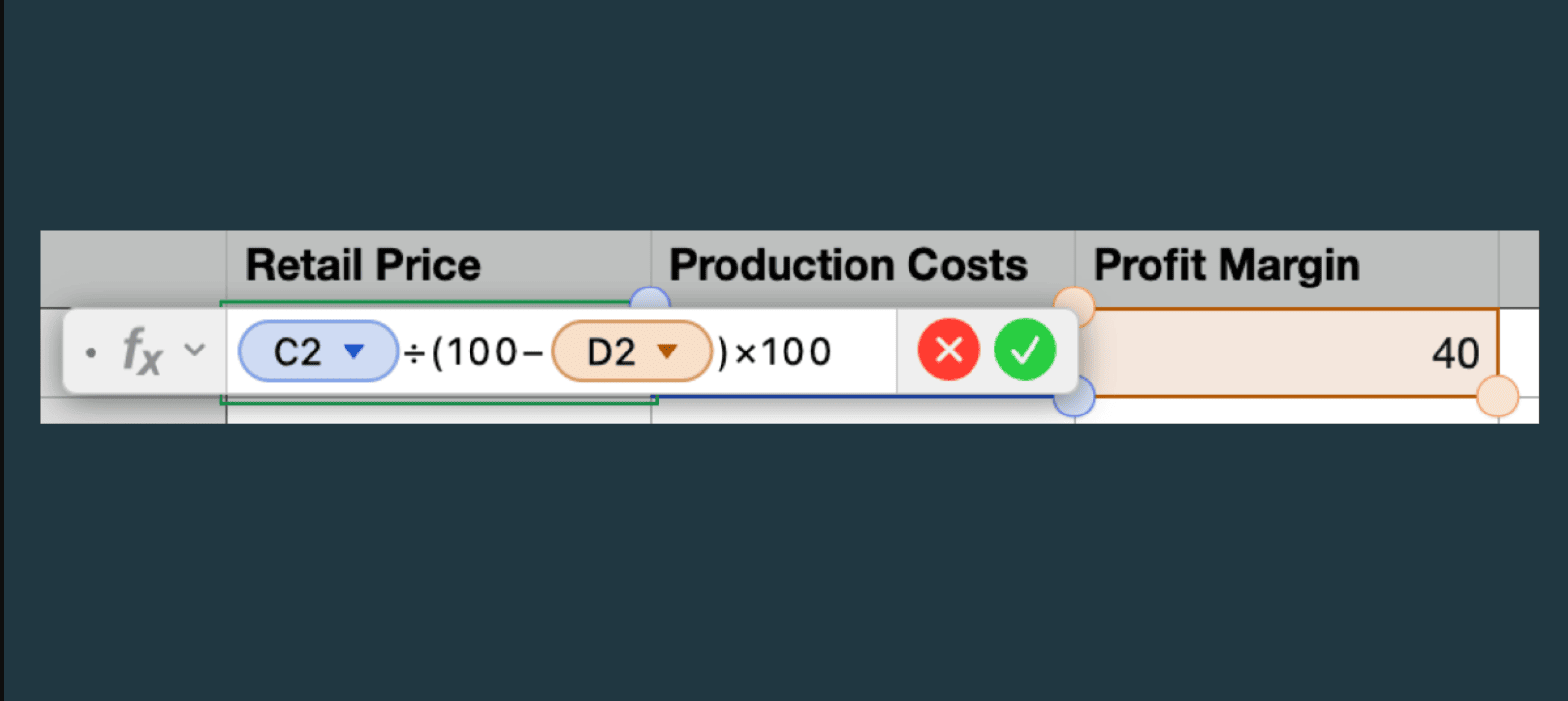Click orange handle at top-left of the 40 cell

point(1073,304)
